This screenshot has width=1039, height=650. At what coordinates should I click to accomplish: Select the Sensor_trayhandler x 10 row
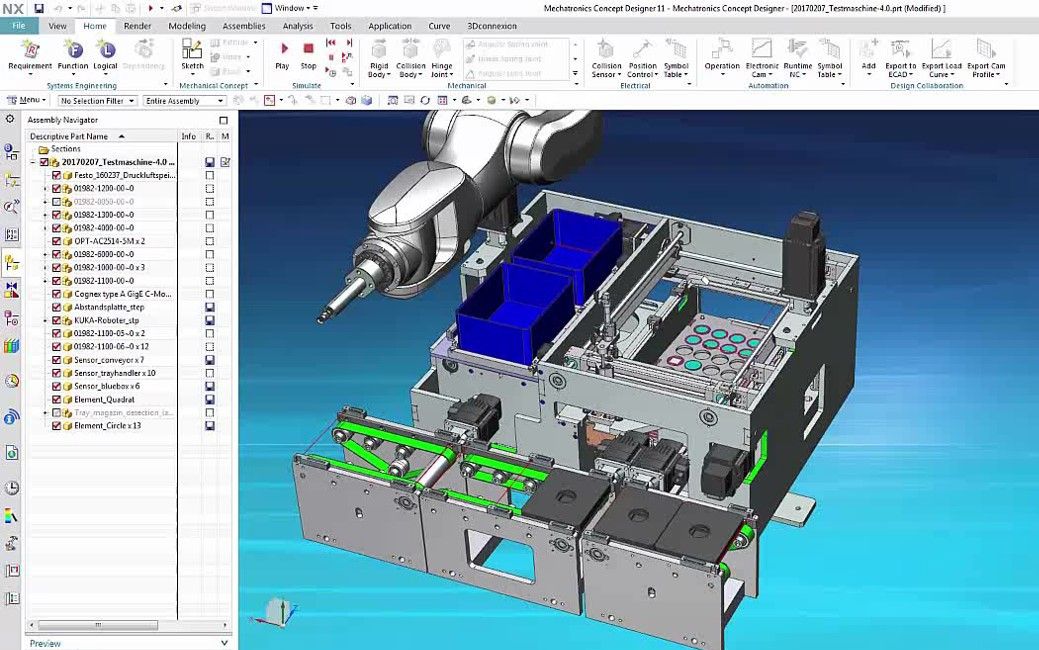(114, 373)
